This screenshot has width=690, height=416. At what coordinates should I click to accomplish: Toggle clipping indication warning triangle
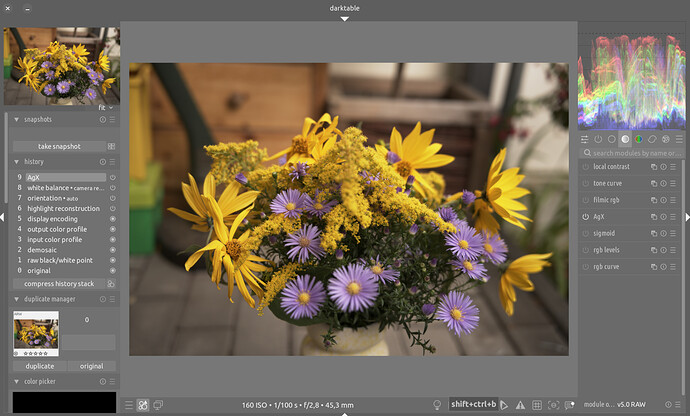520,405
